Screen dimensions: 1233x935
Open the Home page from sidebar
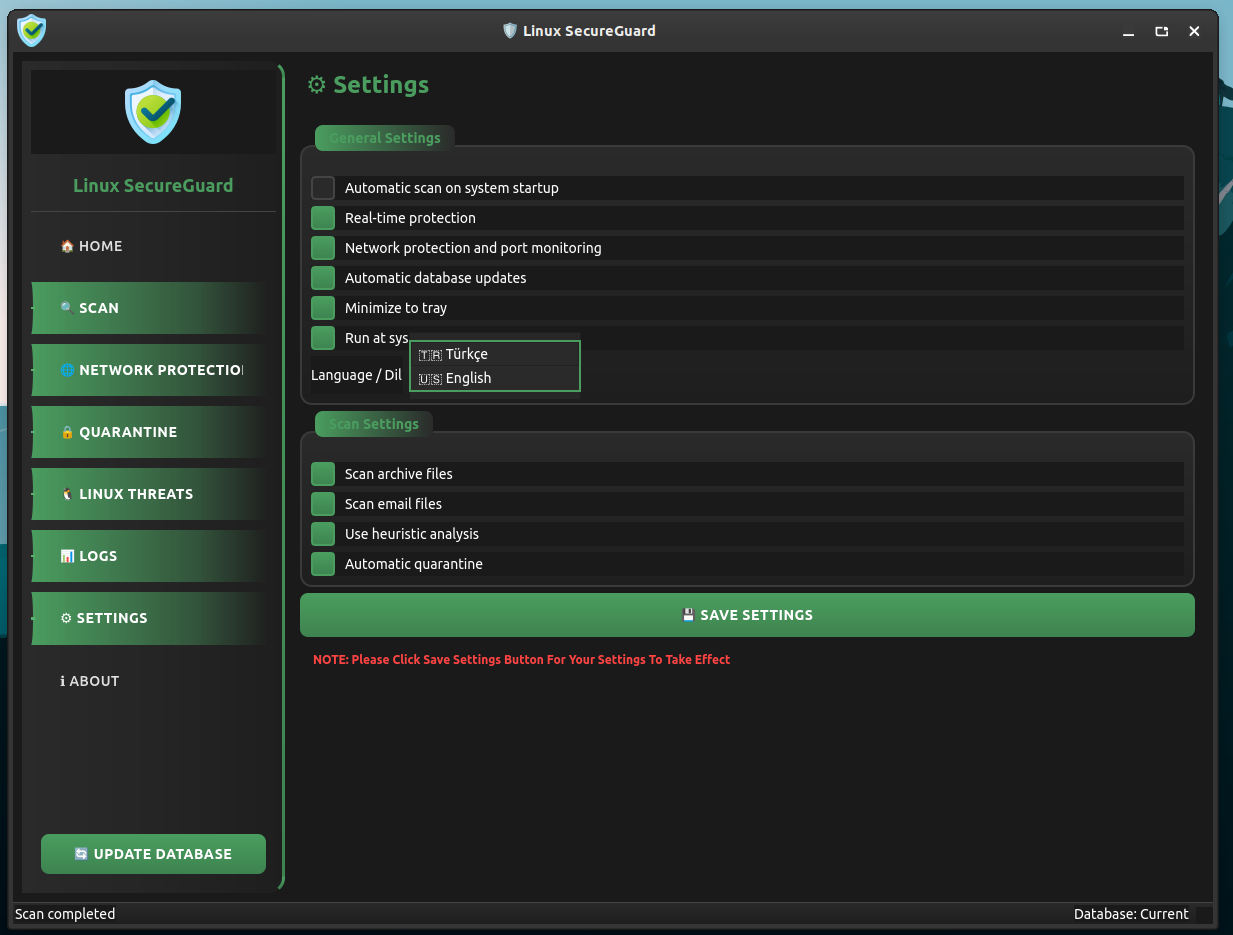point(100,246)
